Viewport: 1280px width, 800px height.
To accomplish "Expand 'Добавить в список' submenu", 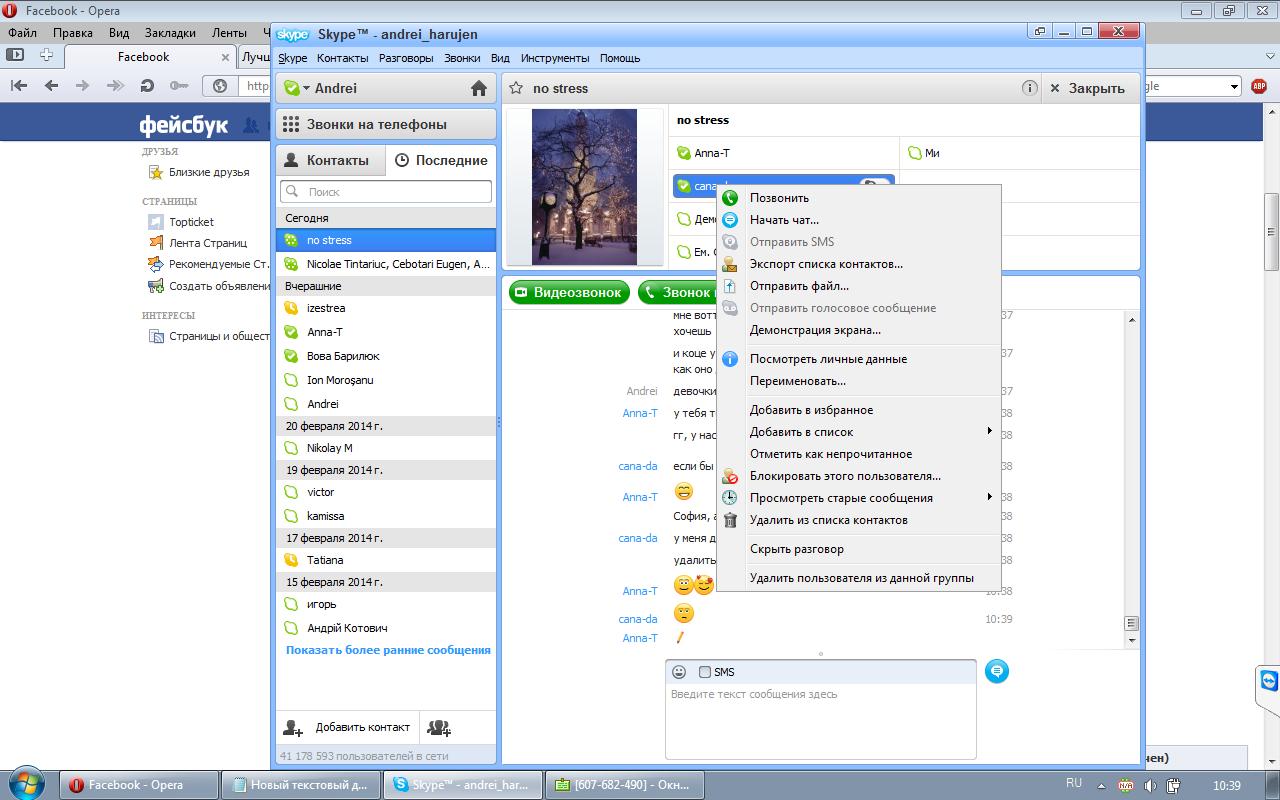I will pos(990,432).
